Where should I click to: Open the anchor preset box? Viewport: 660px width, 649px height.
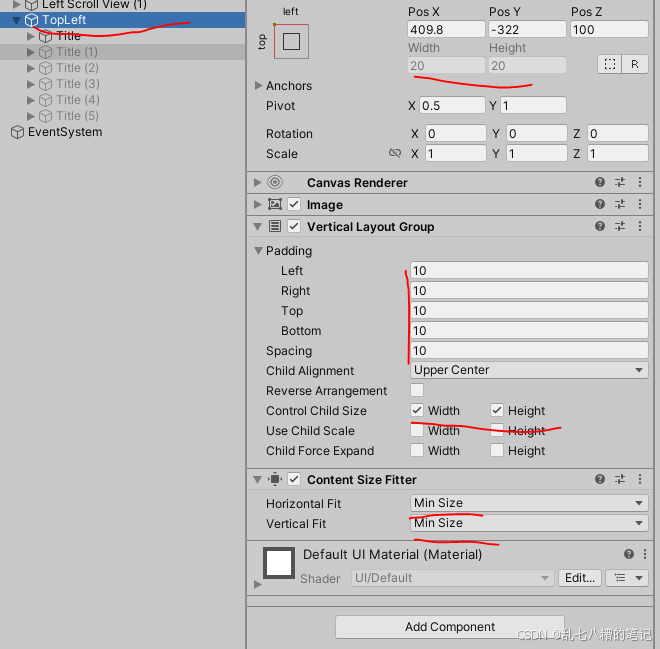[291, 41]
